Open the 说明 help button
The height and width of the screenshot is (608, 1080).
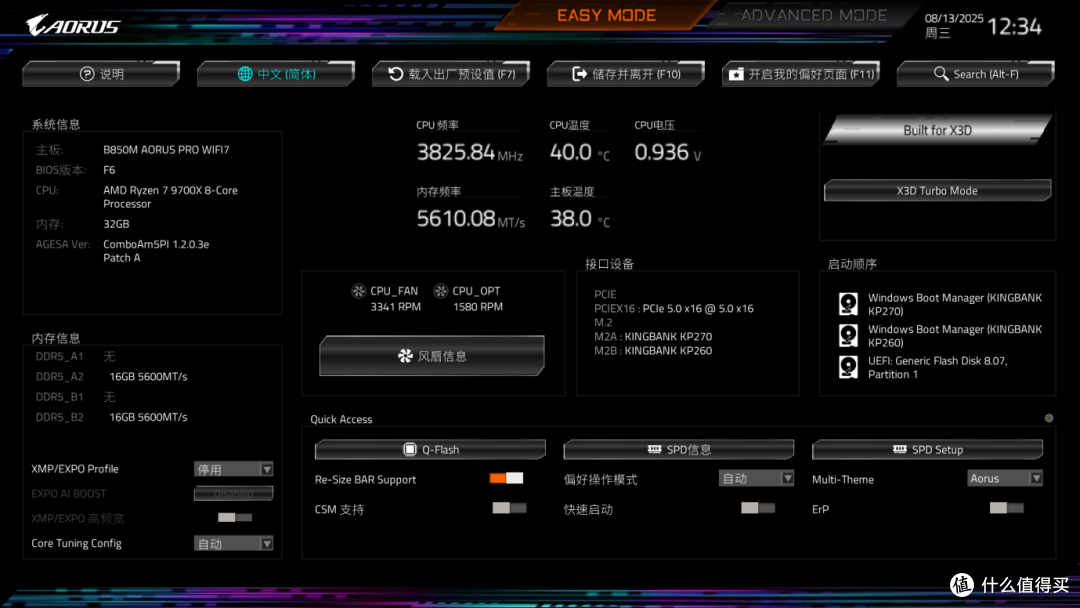(101, 74)
